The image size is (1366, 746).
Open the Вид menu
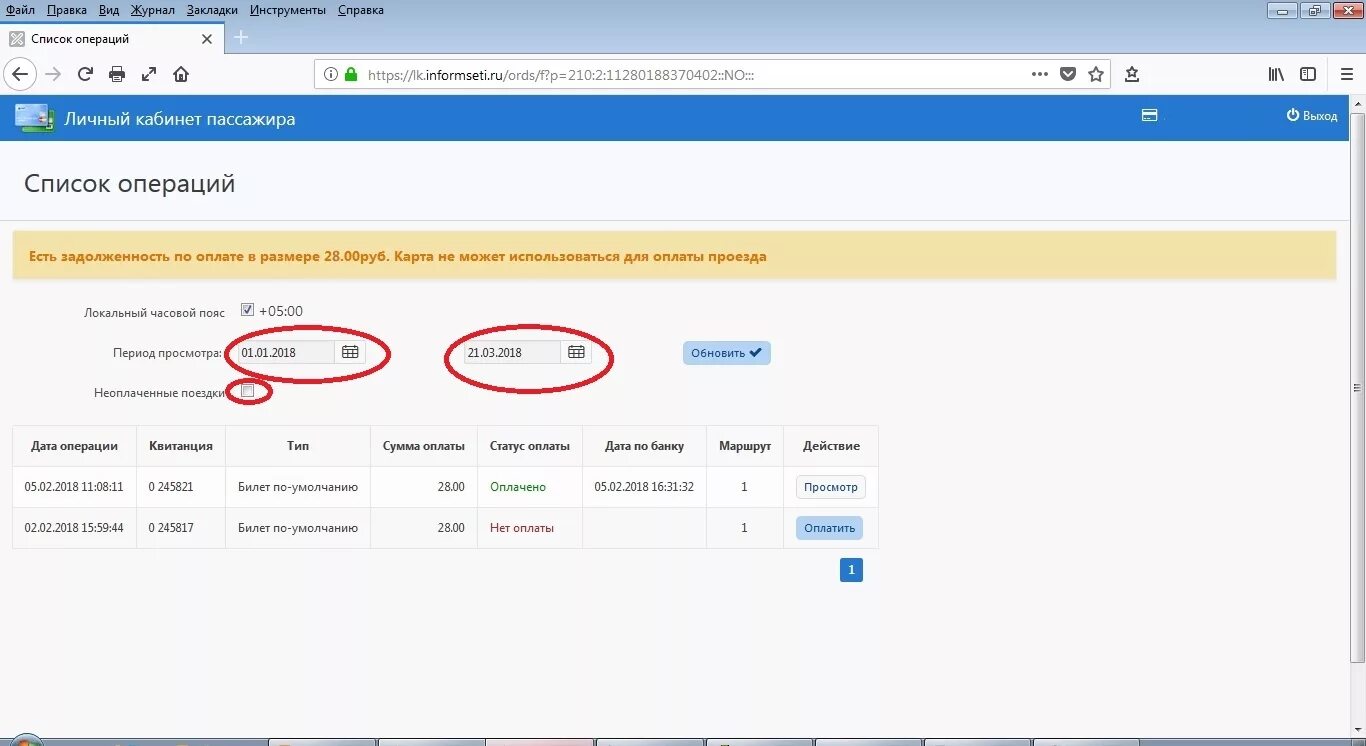109,10
